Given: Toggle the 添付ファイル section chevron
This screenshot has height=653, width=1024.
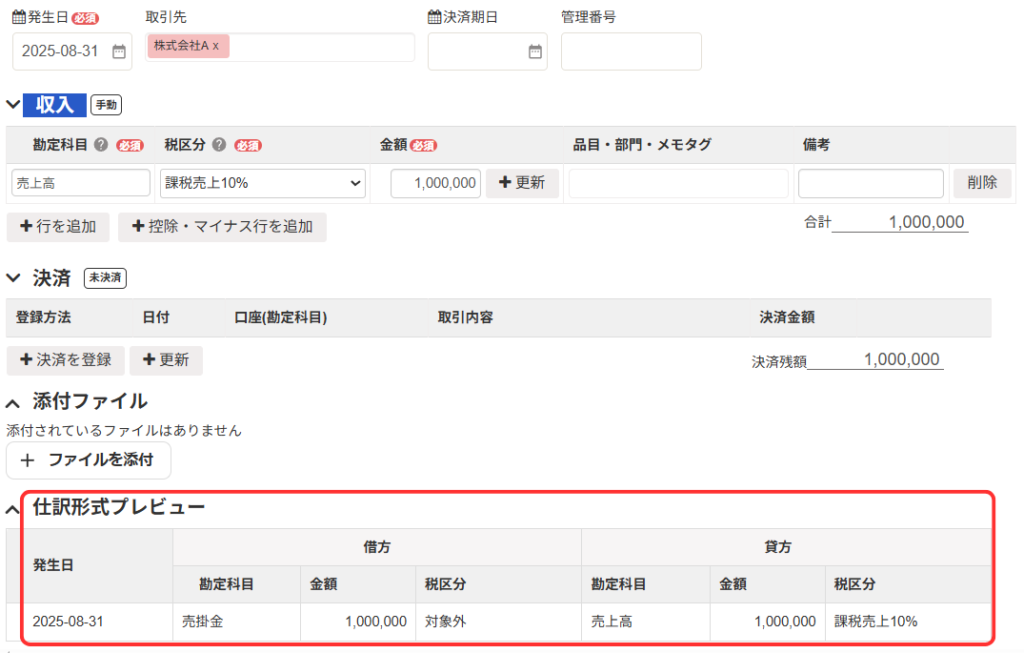Looking at the screenshot, I should [x=13, y=403].
